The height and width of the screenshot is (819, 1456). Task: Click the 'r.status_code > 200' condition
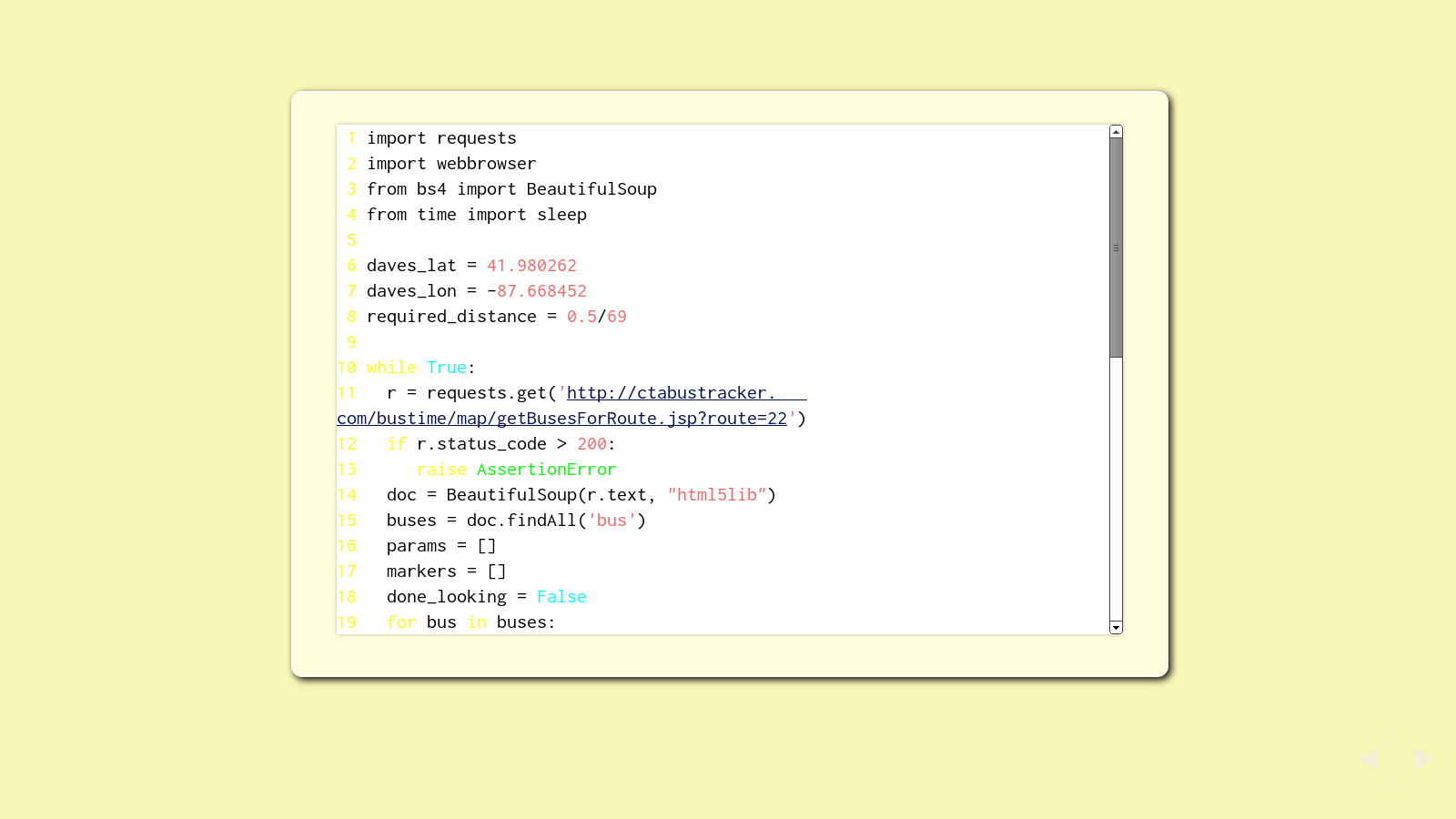click(511, 444)
